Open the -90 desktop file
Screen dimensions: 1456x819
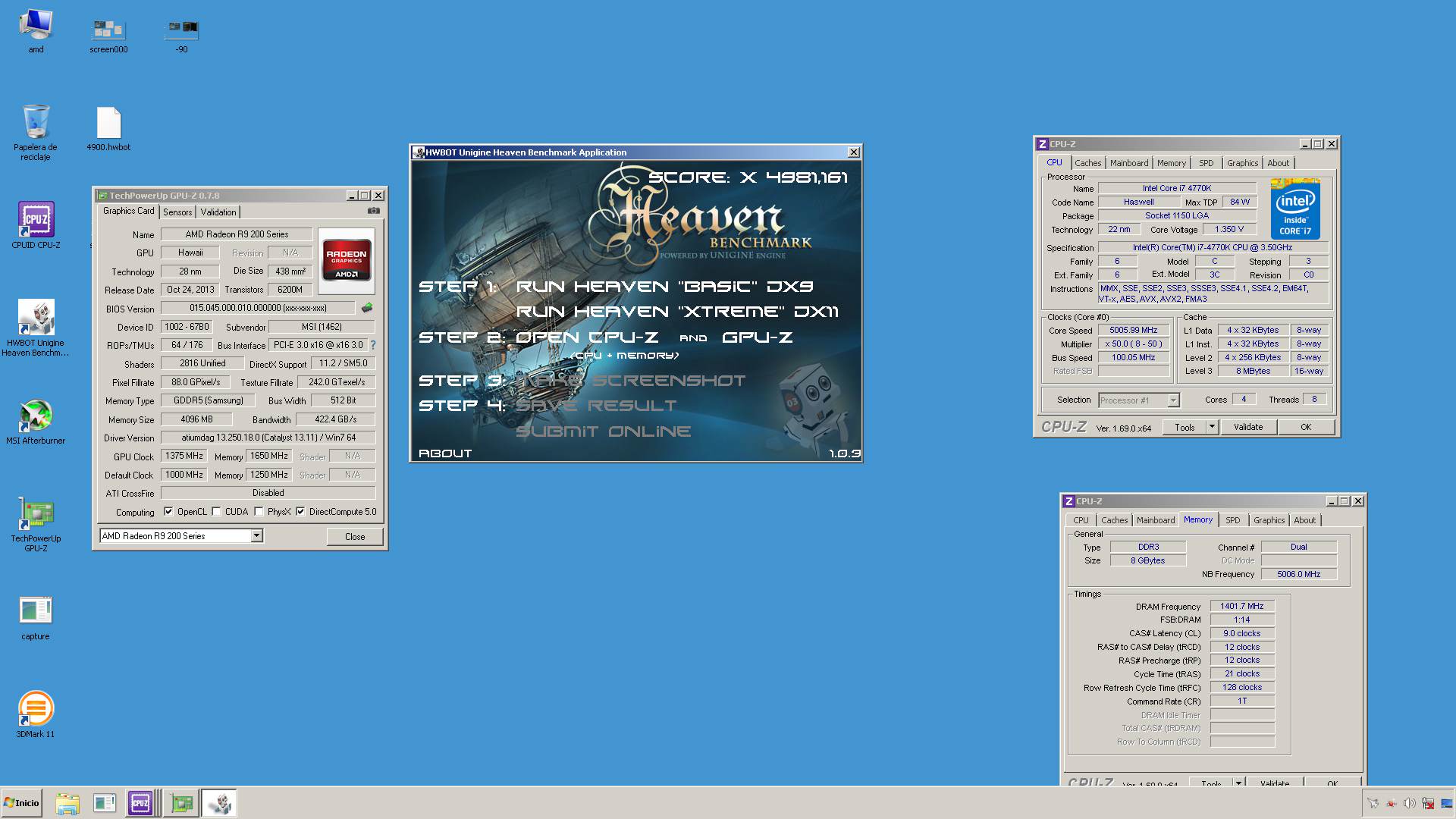[181, 36]
